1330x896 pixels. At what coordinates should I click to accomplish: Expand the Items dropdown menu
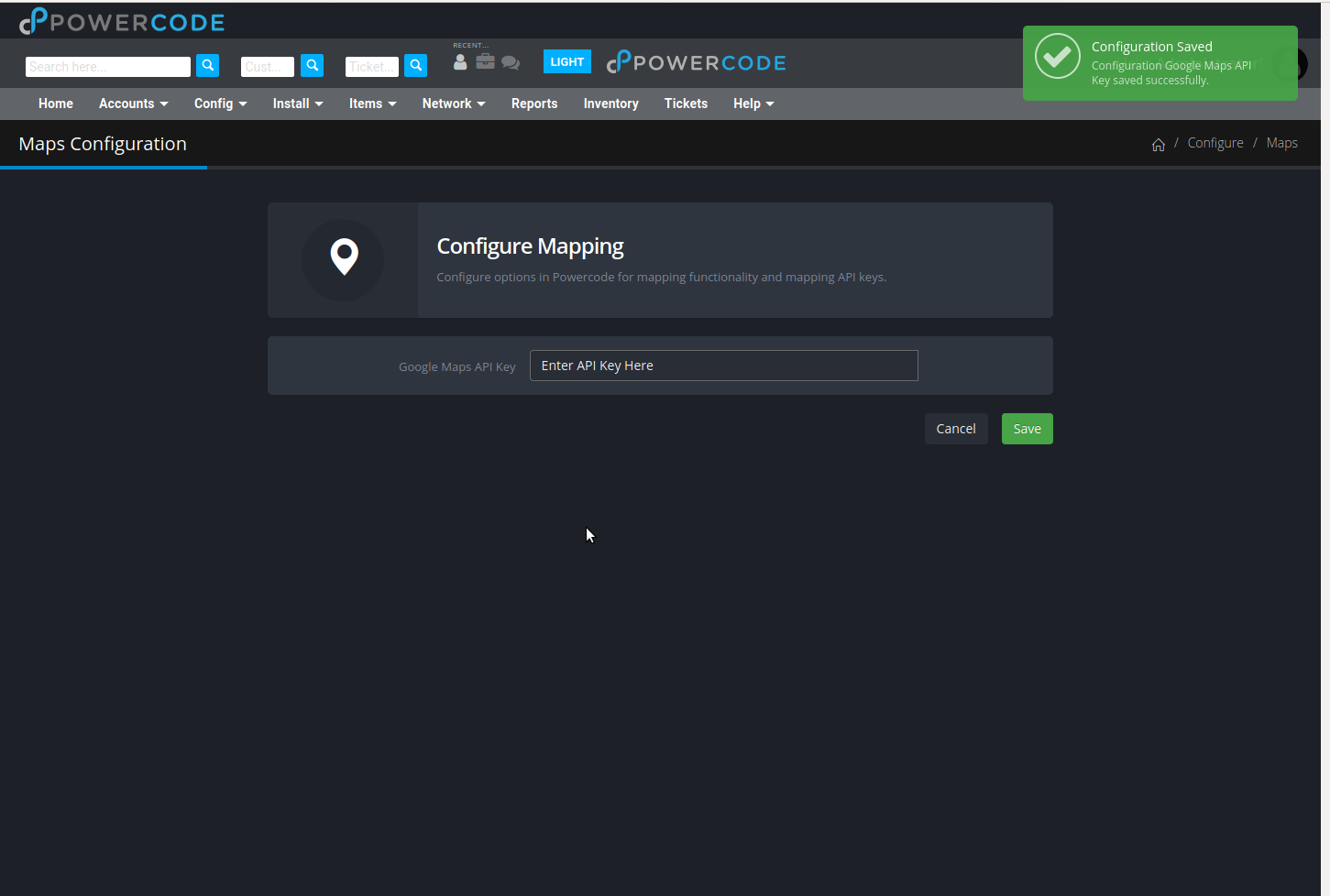click(373, 104)
